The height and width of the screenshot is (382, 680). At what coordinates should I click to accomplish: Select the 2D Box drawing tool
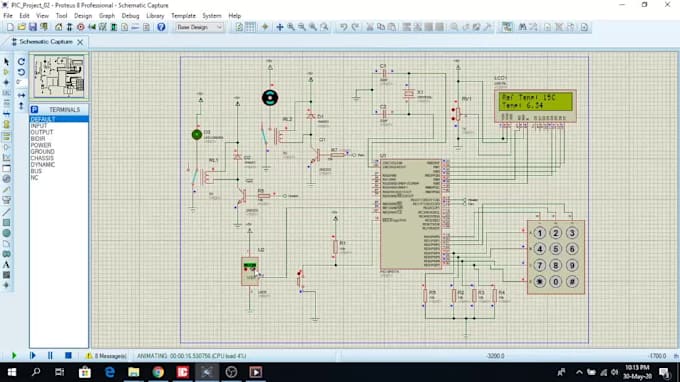tap(6, 222)
